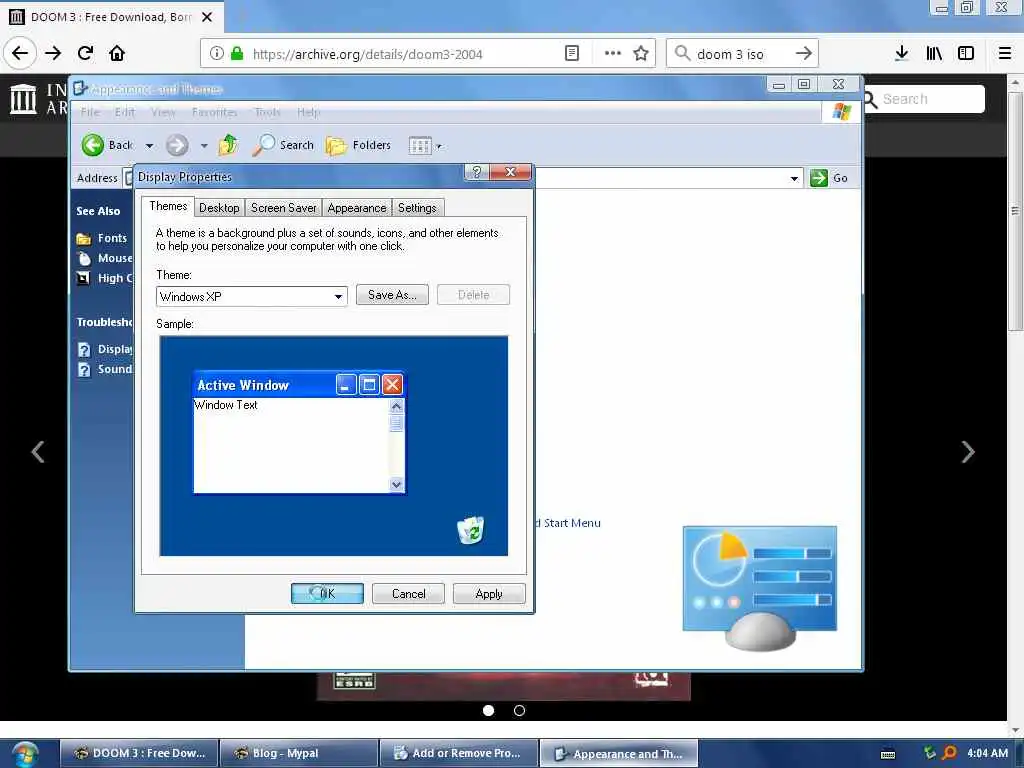Screen dimensions: 1024x768
Task: Click the Internet Archive logo
Action: click(24, 99)
